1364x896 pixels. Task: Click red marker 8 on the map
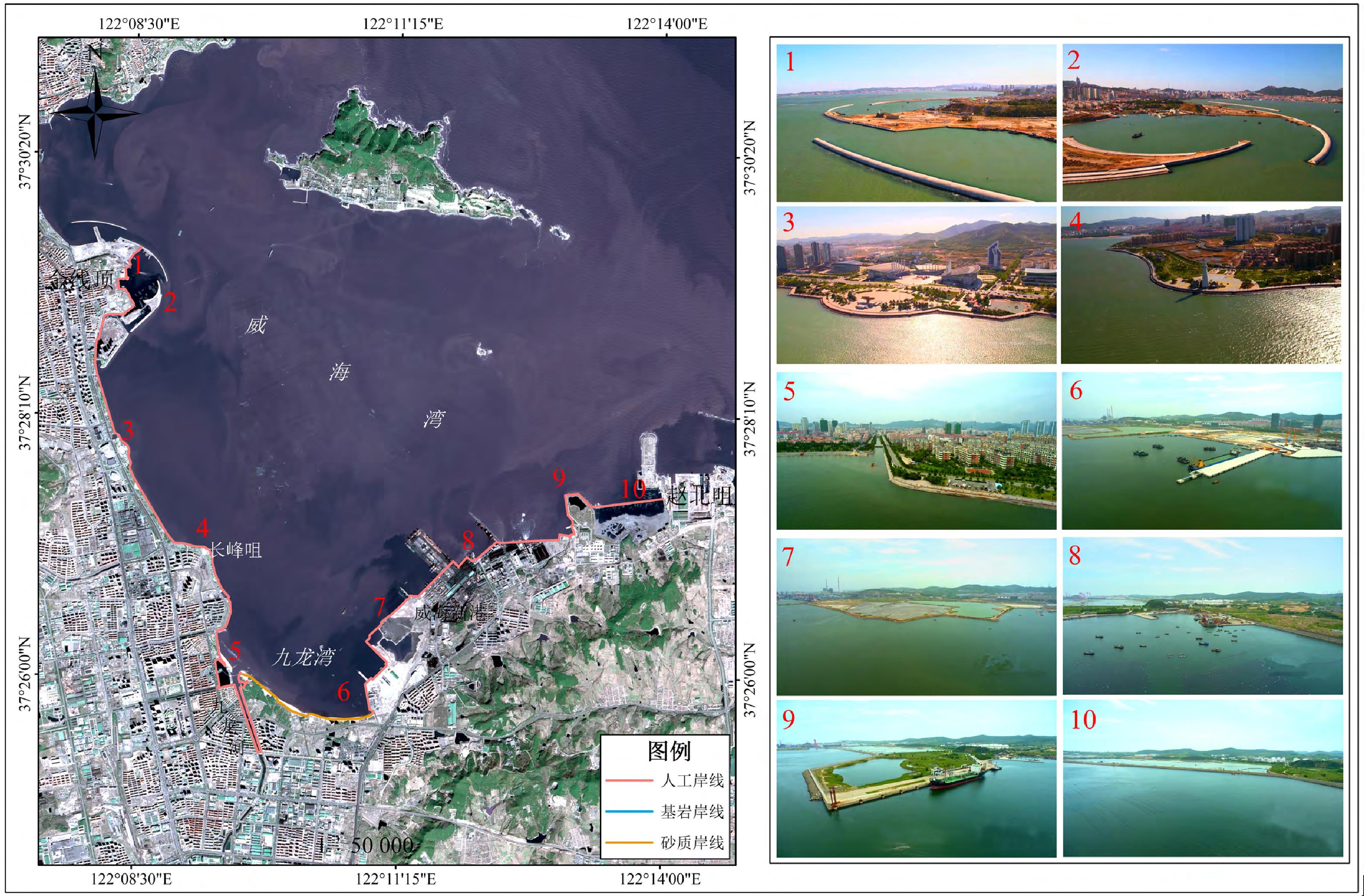468,540
